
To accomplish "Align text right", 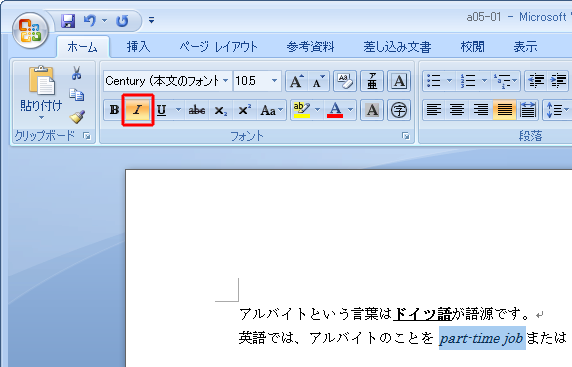I will (481, 110).
